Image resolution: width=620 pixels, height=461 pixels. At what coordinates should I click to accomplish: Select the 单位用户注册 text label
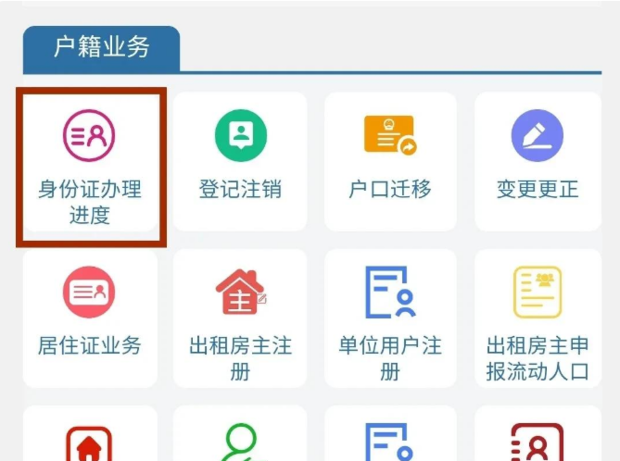390,359
